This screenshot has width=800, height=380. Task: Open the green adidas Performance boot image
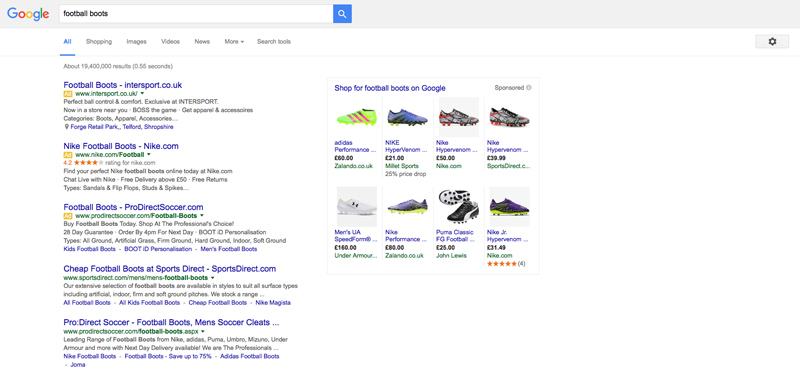pyautogui.click(x=356, y=117)
